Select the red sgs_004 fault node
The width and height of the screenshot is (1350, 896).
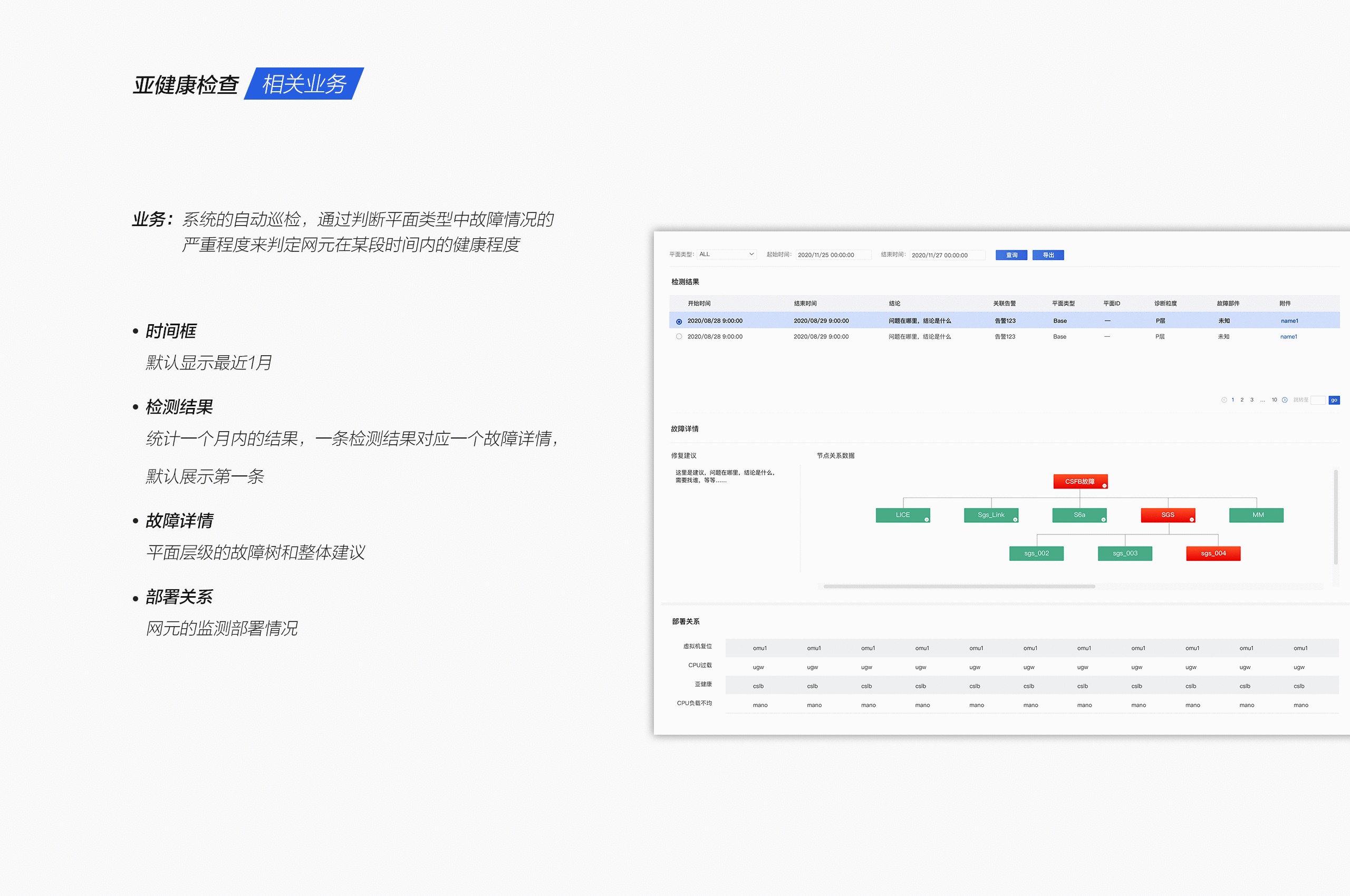(x=1213, y=553)
